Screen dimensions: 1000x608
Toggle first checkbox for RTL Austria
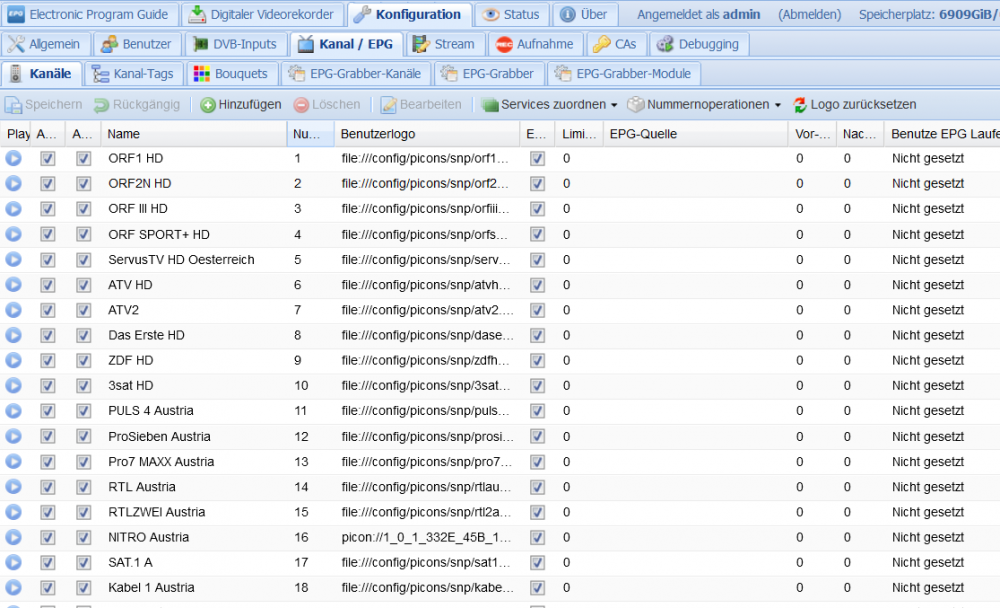click(48, 487)
